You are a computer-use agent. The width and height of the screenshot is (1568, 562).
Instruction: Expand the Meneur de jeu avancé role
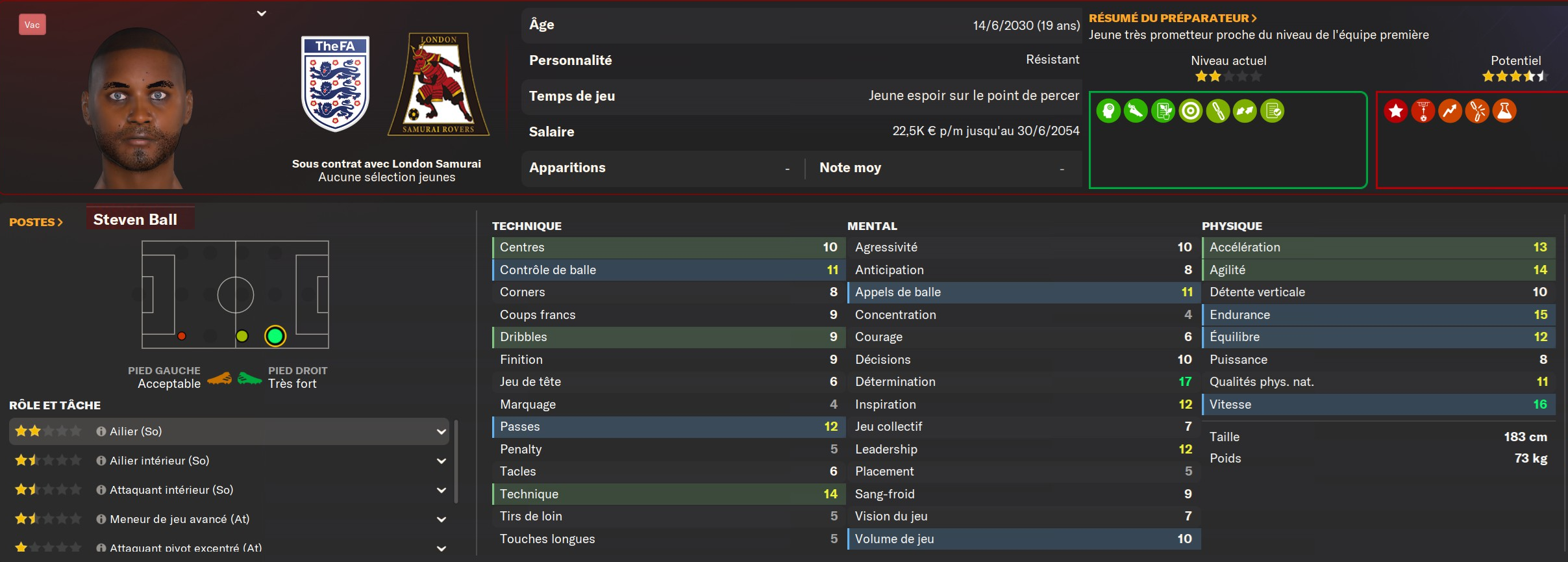[442, 519]
